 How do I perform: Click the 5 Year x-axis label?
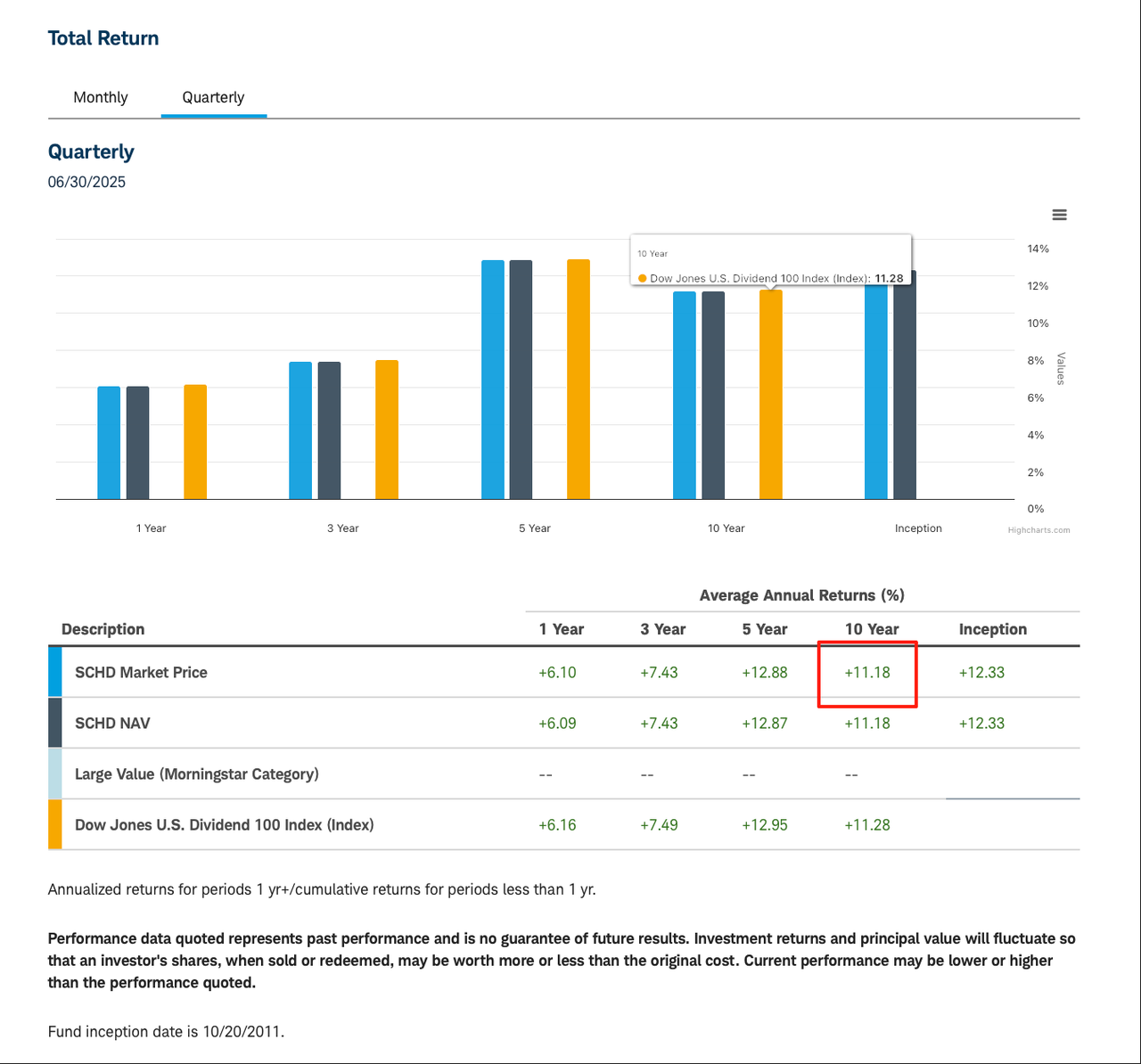coord(534,528)
